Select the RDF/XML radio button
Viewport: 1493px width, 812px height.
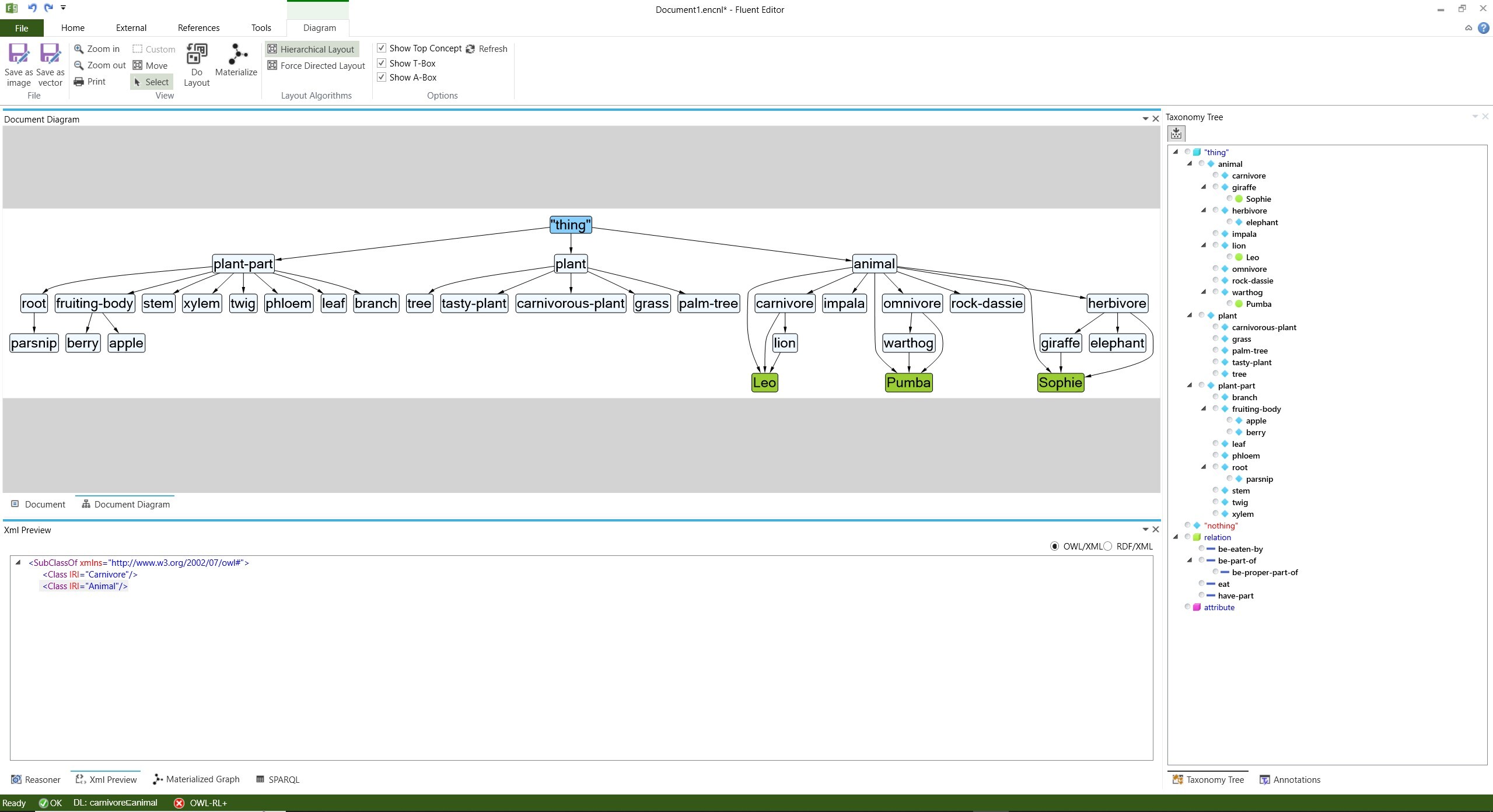[1108, 547]
